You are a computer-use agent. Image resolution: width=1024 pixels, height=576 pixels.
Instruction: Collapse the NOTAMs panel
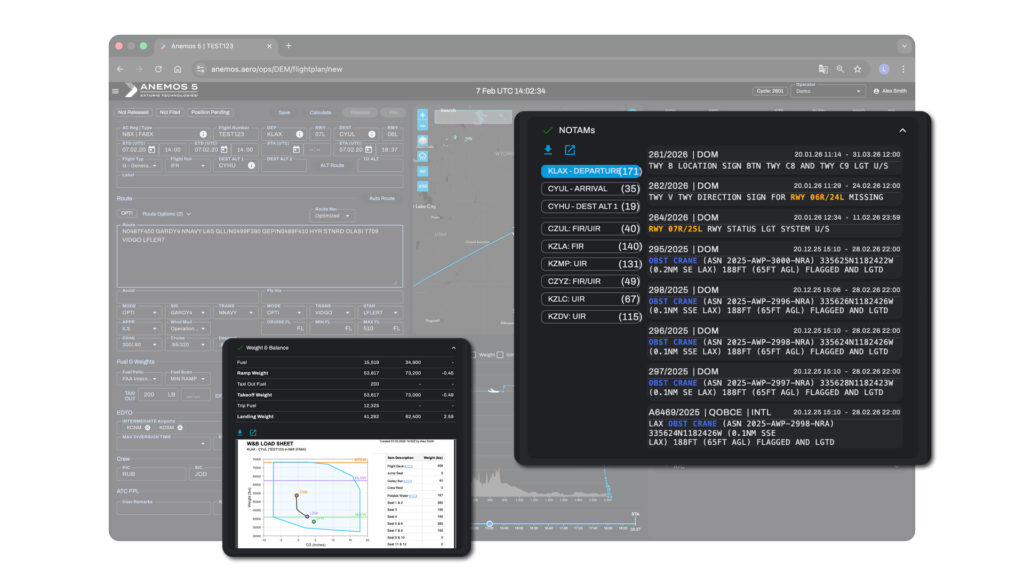pyautogui.click(x=902, y=130)
